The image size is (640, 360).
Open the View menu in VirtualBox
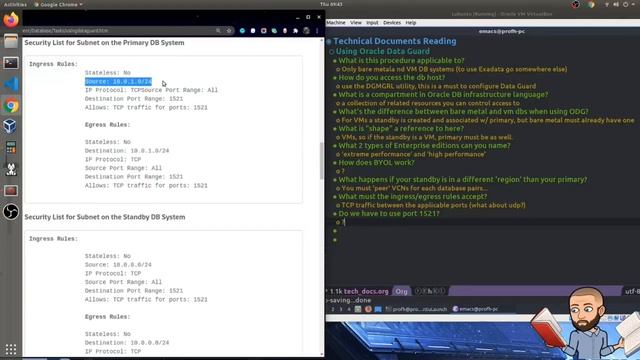(x=356, y=23)
